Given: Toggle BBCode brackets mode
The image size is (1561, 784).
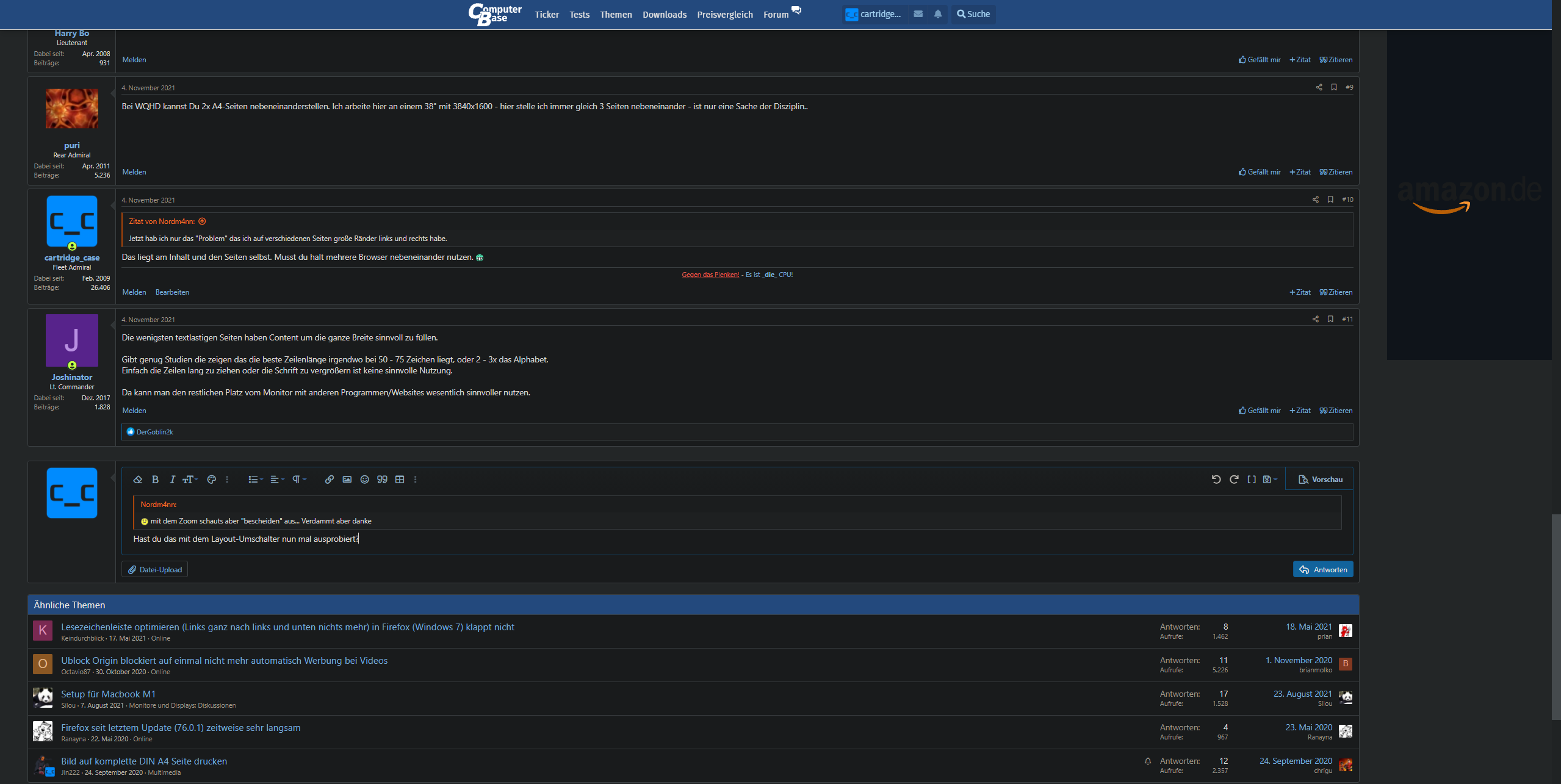Looking at the screenshot, I should pos(1251,480).
